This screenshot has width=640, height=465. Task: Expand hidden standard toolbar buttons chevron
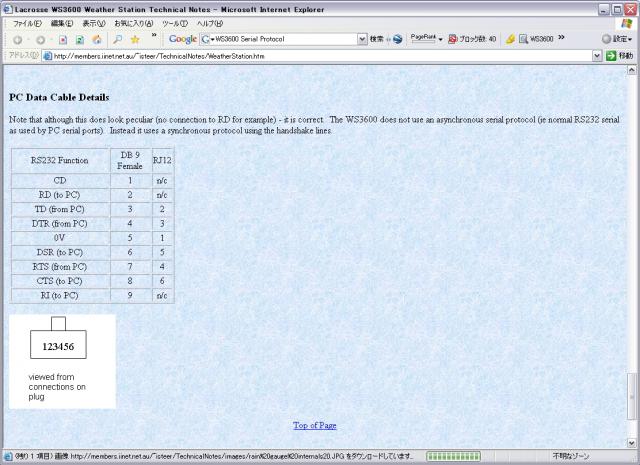pyautogui.click(x=154, y=36)
